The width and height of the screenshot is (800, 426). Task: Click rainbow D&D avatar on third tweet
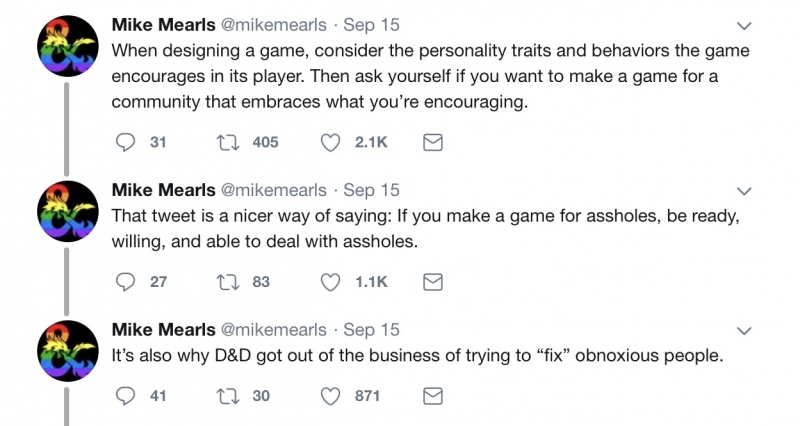point(68,351)
